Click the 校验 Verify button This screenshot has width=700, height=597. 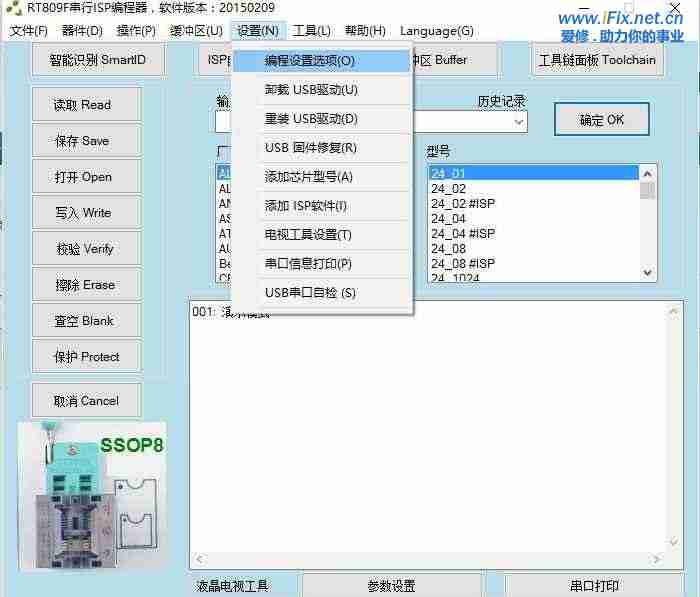pos(87,249)
